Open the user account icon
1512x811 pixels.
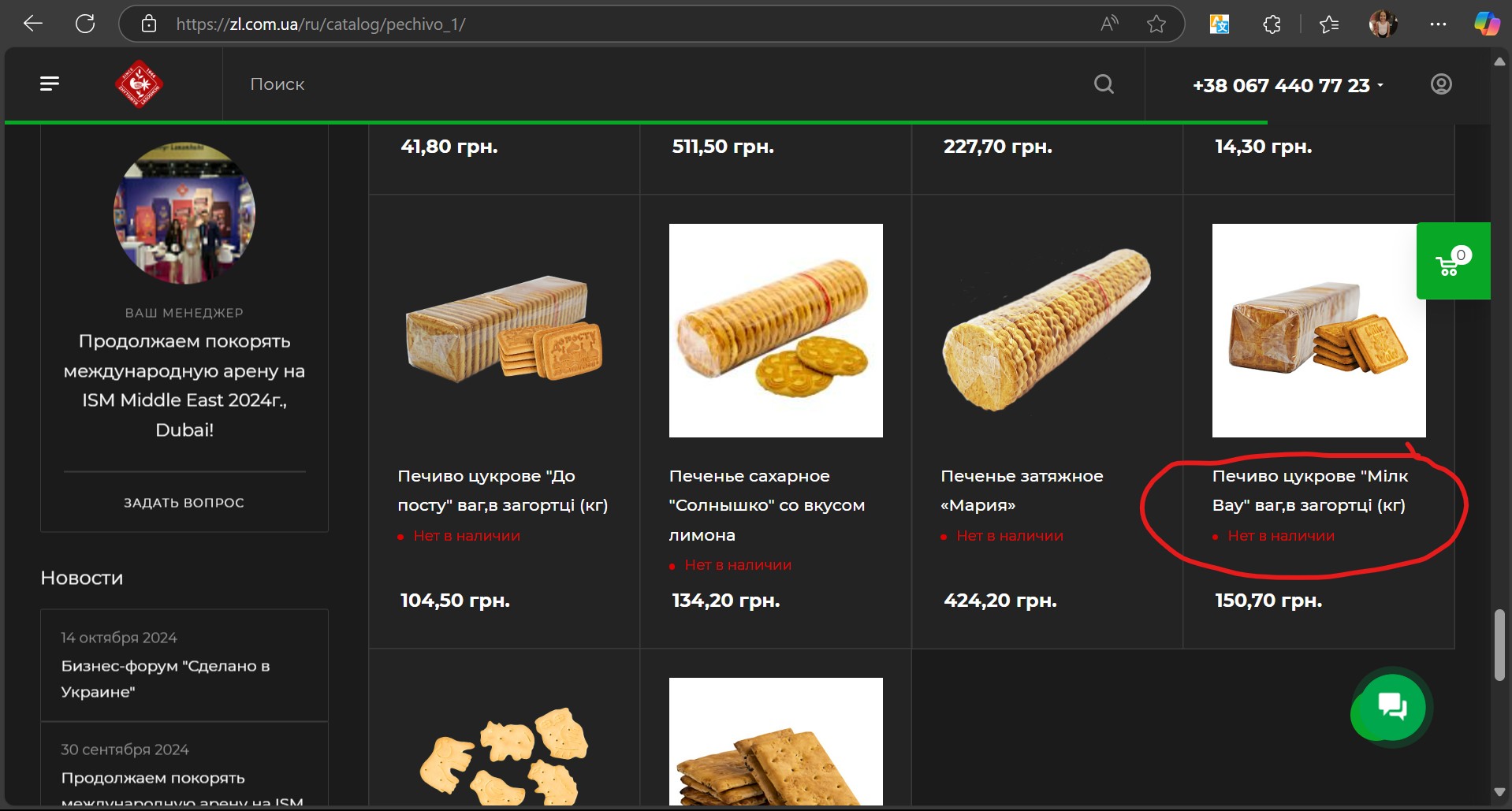[x=1441, y=84]
